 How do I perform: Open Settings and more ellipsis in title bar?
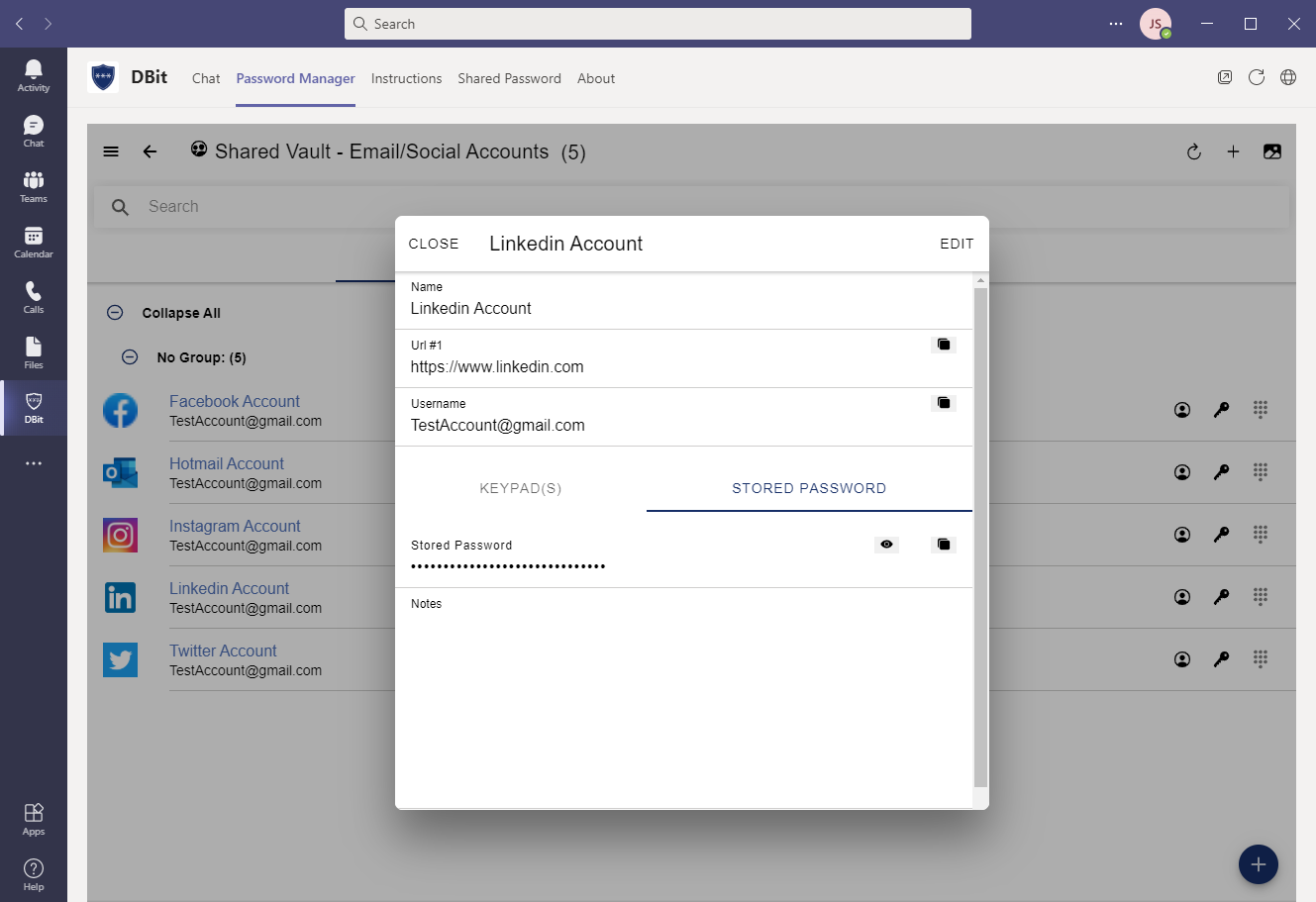pyautogui.click(x=1116, y=24)
